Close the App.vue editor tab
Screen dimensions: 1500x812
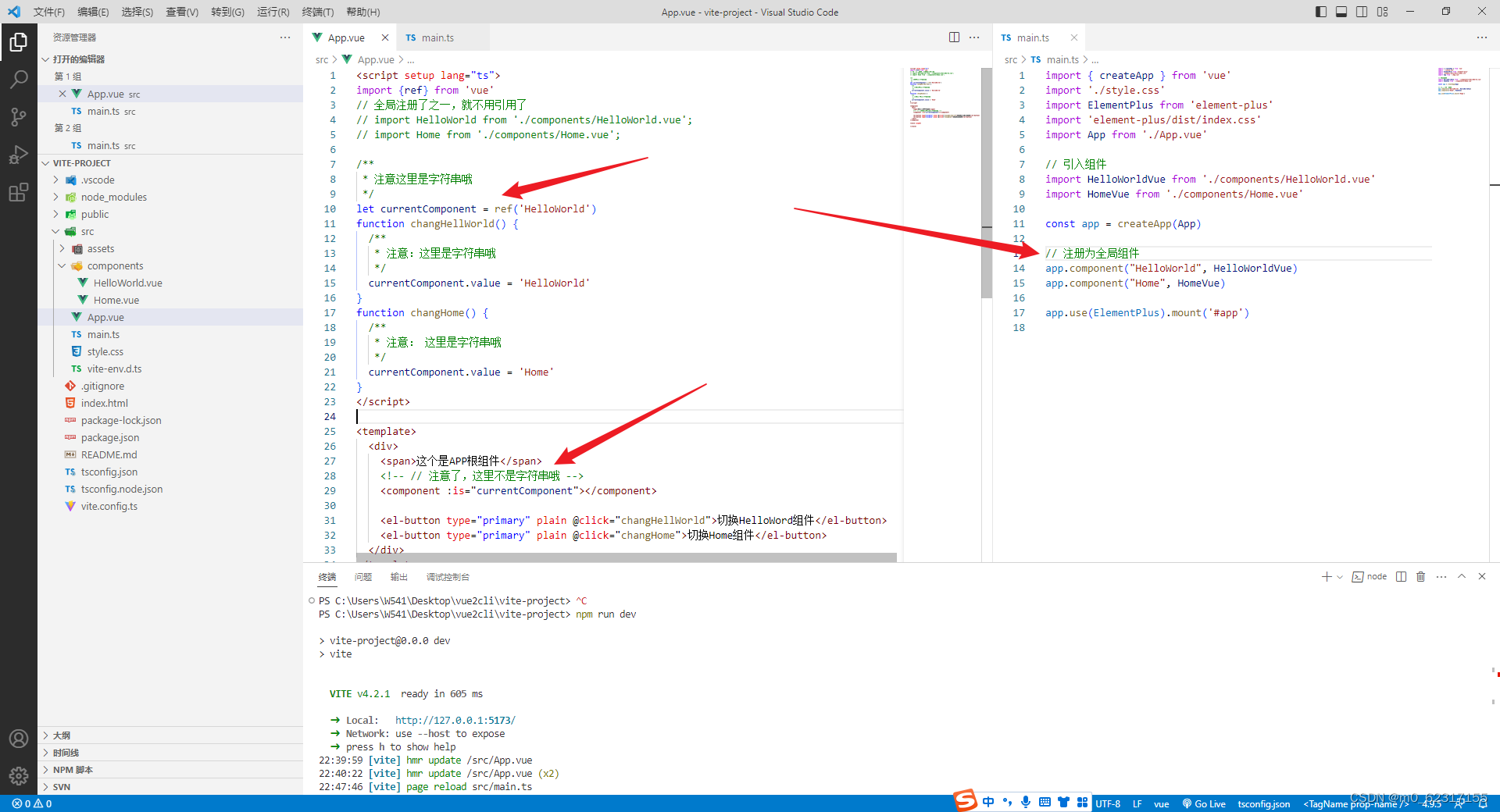point(385,37)
